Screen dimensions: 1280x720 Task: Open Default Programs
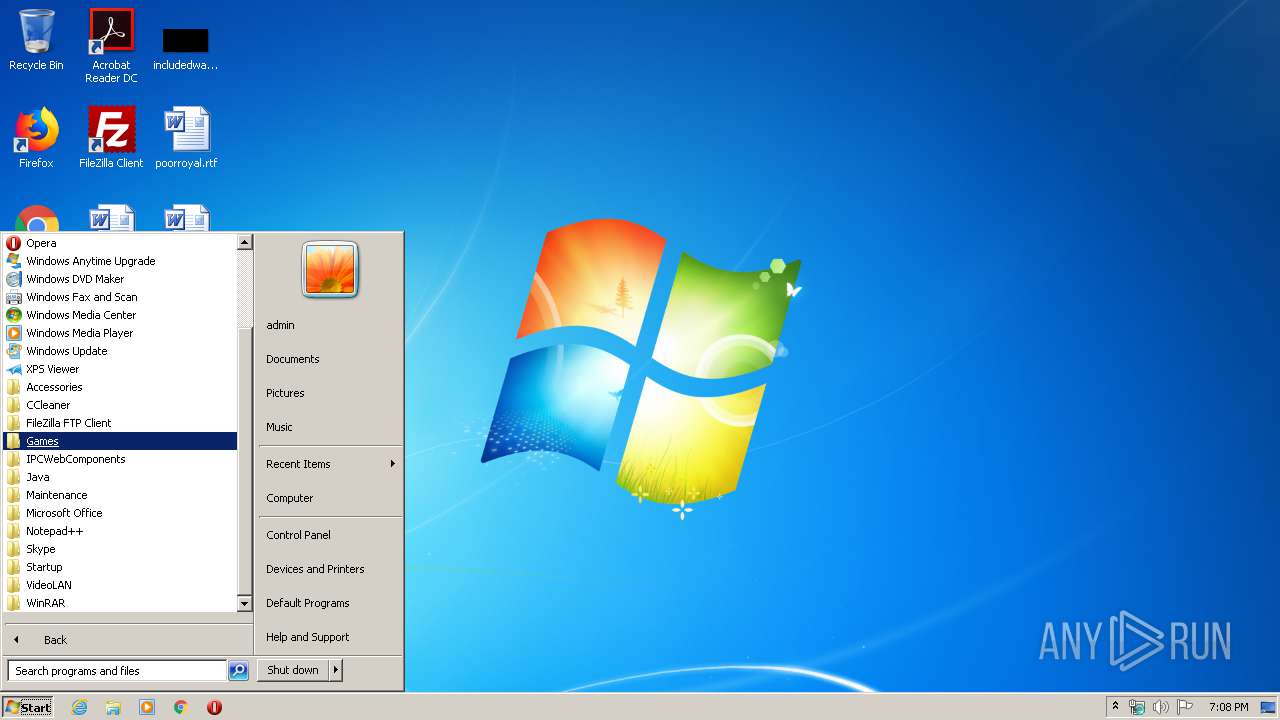pyautogui.click(x=330, y=603)
